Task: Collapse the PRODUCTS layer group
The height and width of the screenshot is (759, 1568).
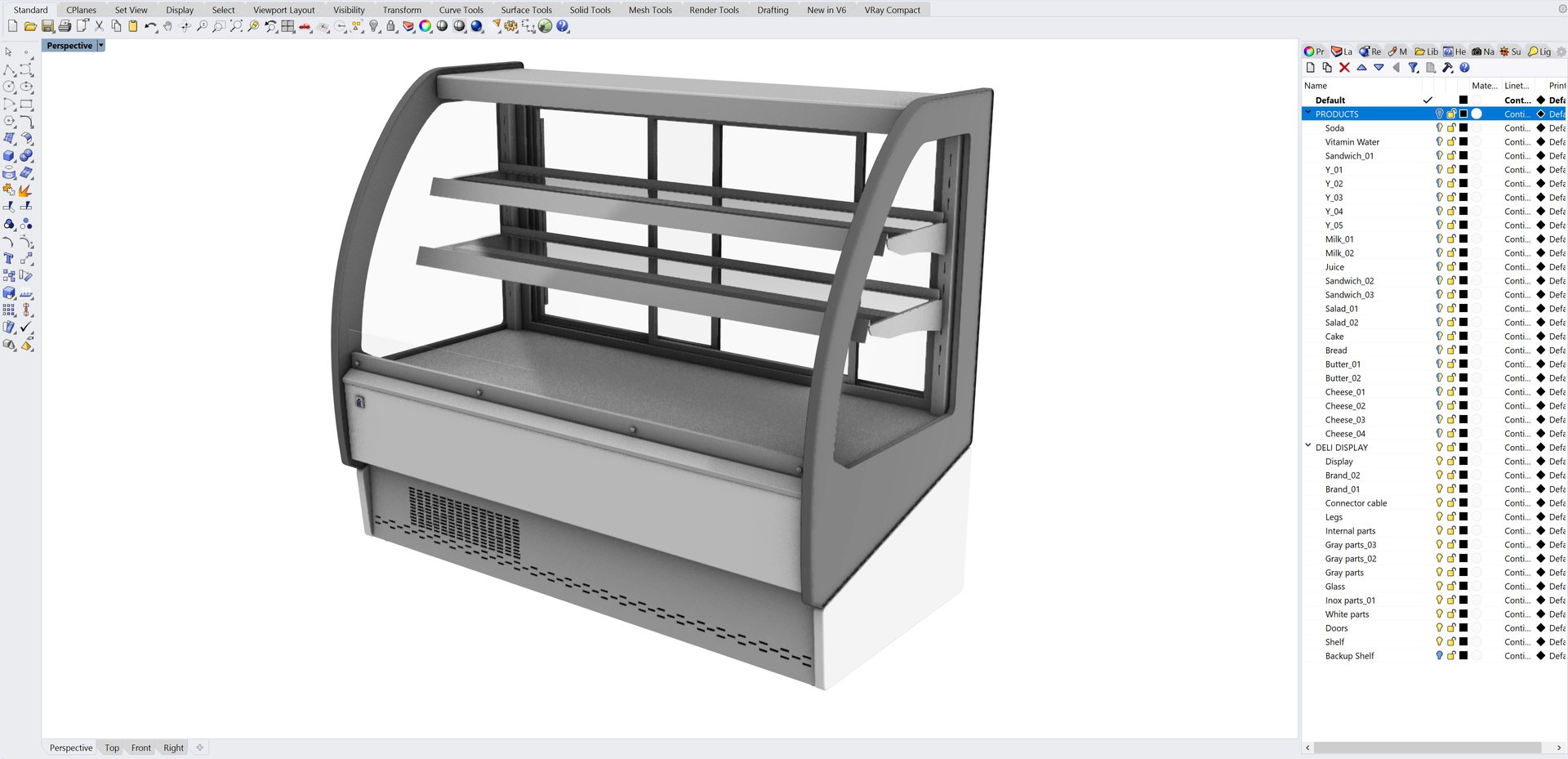Action: pyautogui.click(x=1308, y=114)
